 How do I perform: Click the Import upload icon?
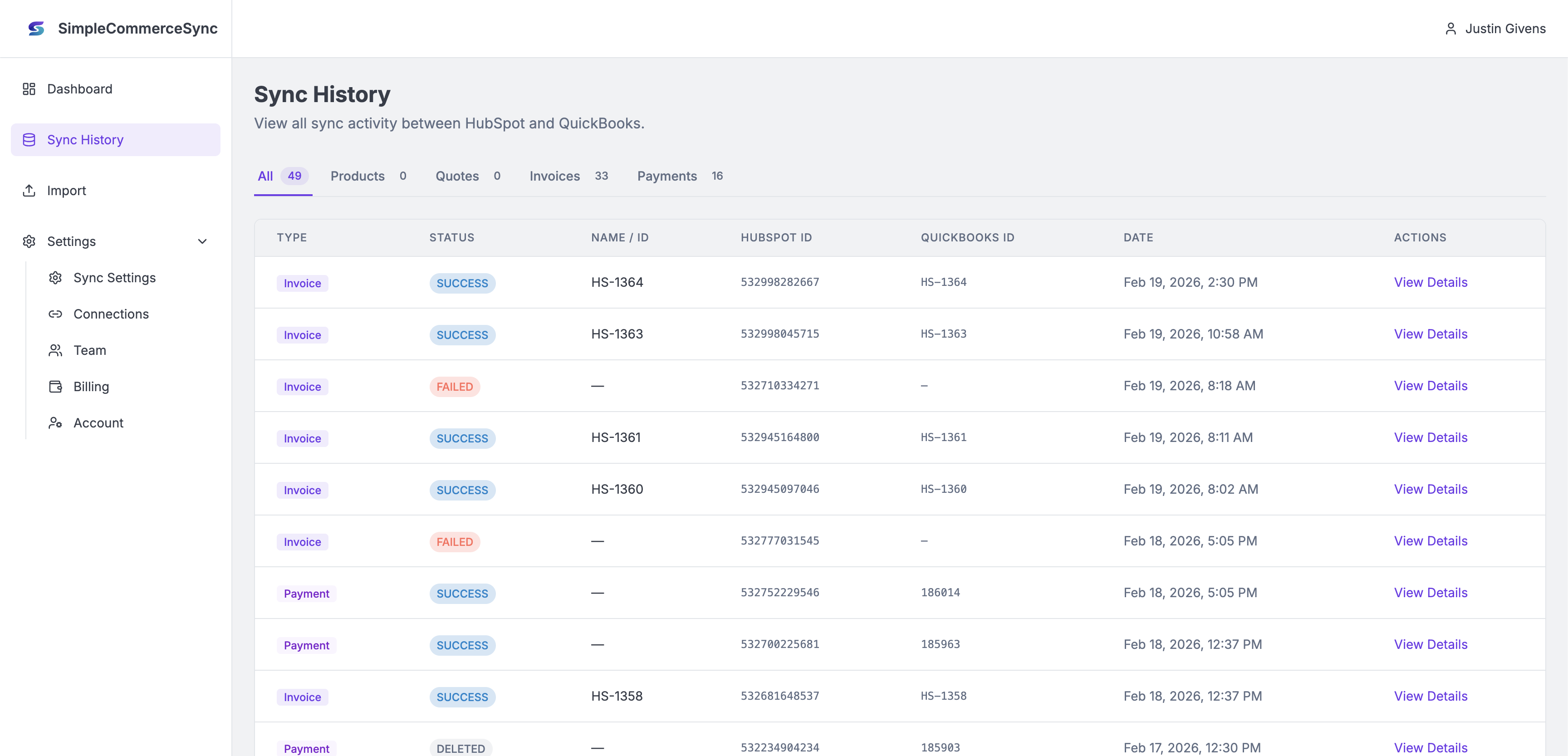coord(29,191)
